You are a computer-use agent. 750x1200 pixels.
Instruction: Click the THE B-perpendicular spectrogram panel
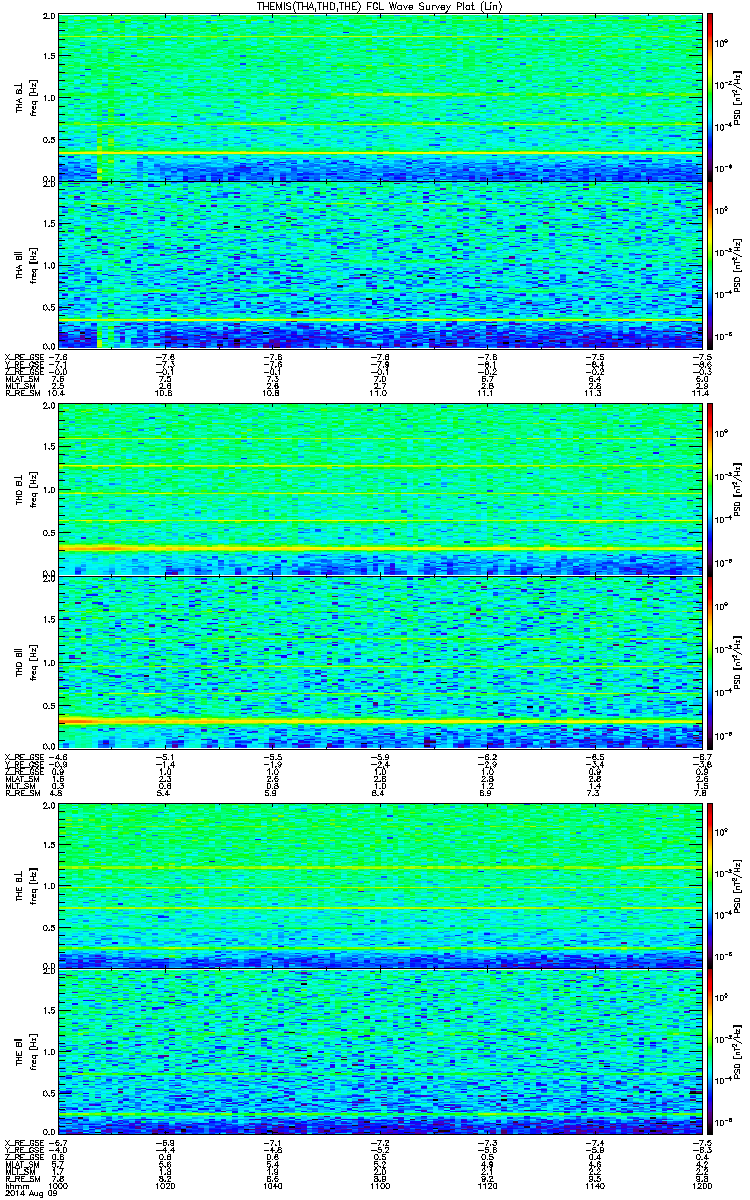[x=380, y=885]
